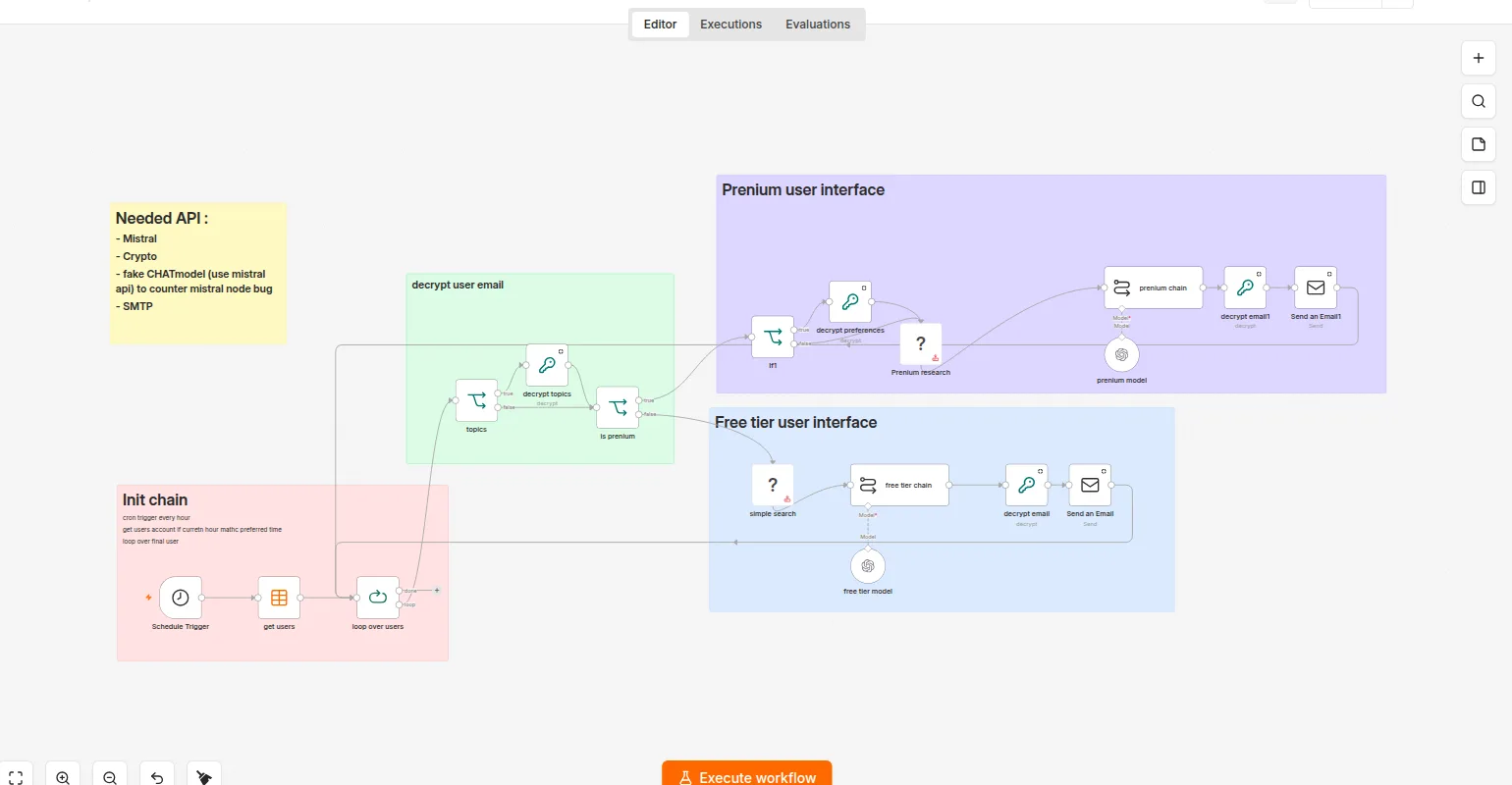Open the prenium chain node
Screen dimensions: 1512x785
(x=1154, y=288)
